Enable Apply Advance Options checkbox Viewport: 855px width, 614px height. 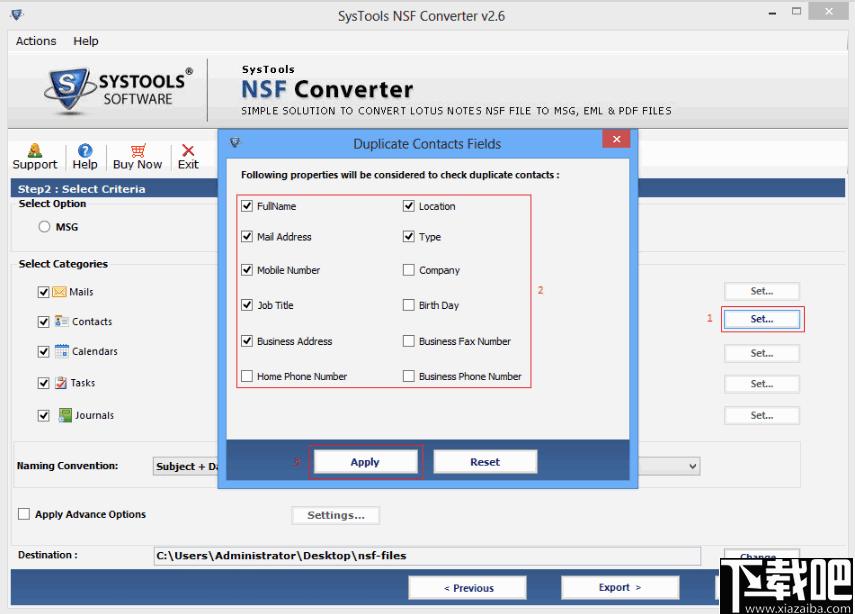pos(24,514)
